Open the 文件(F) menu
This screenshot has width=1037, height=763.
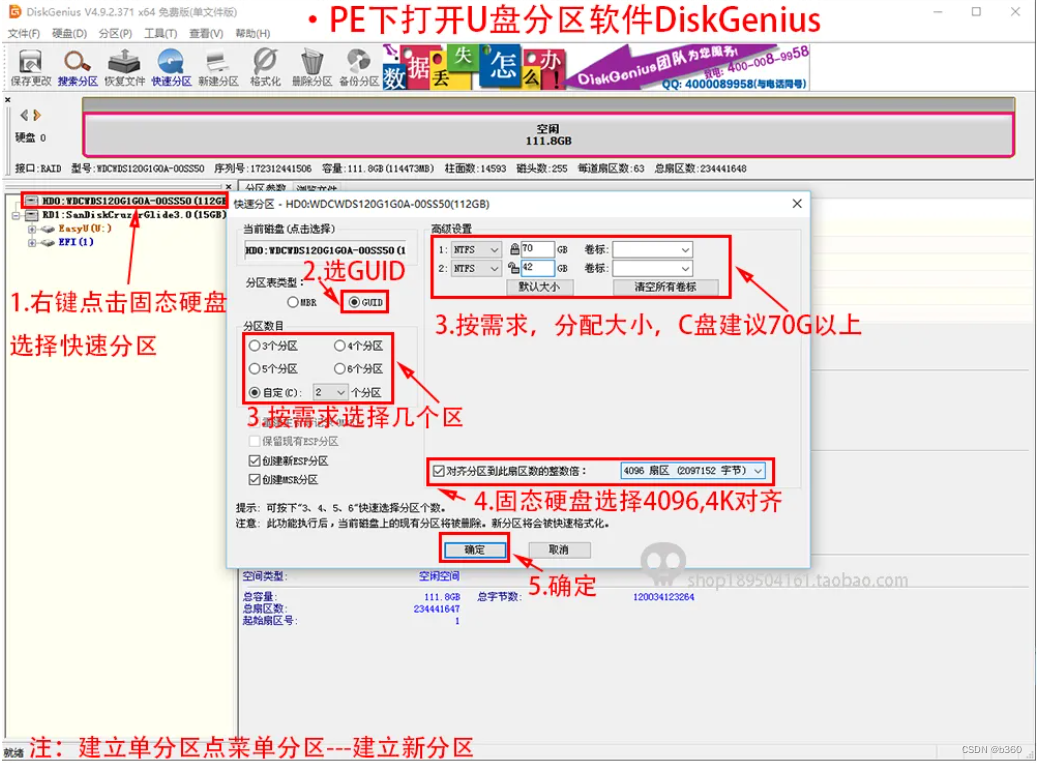coord(23,33)
